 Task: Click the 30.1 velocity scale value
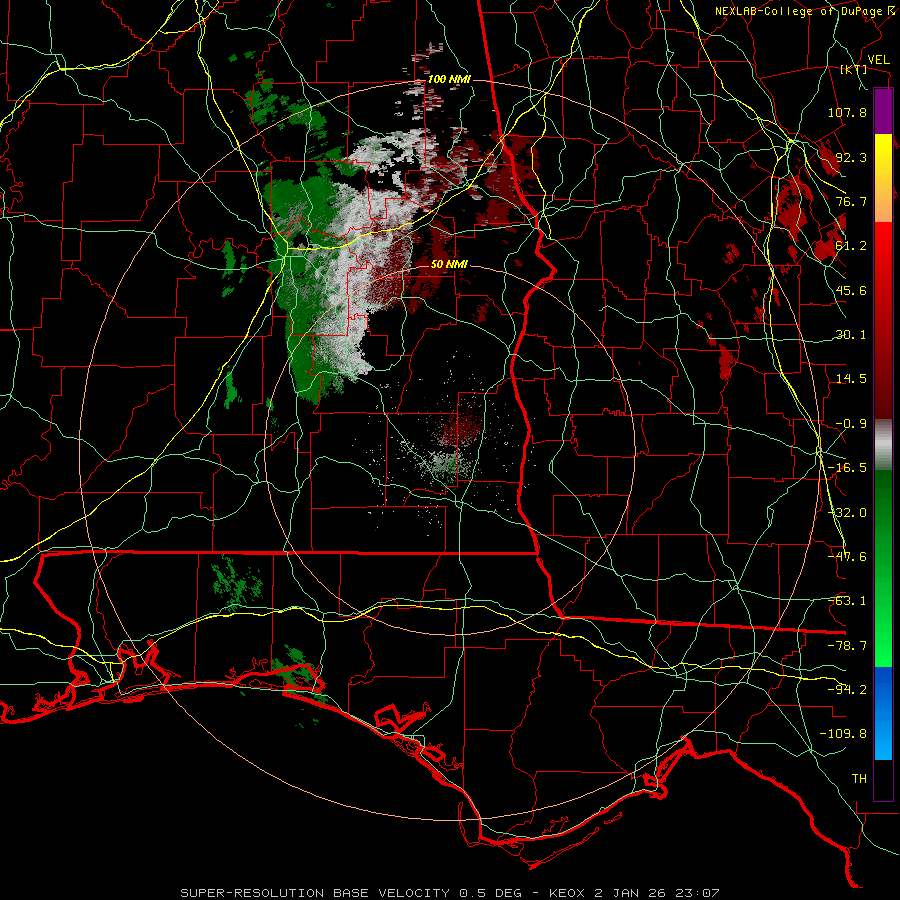(x=851, y=335)
